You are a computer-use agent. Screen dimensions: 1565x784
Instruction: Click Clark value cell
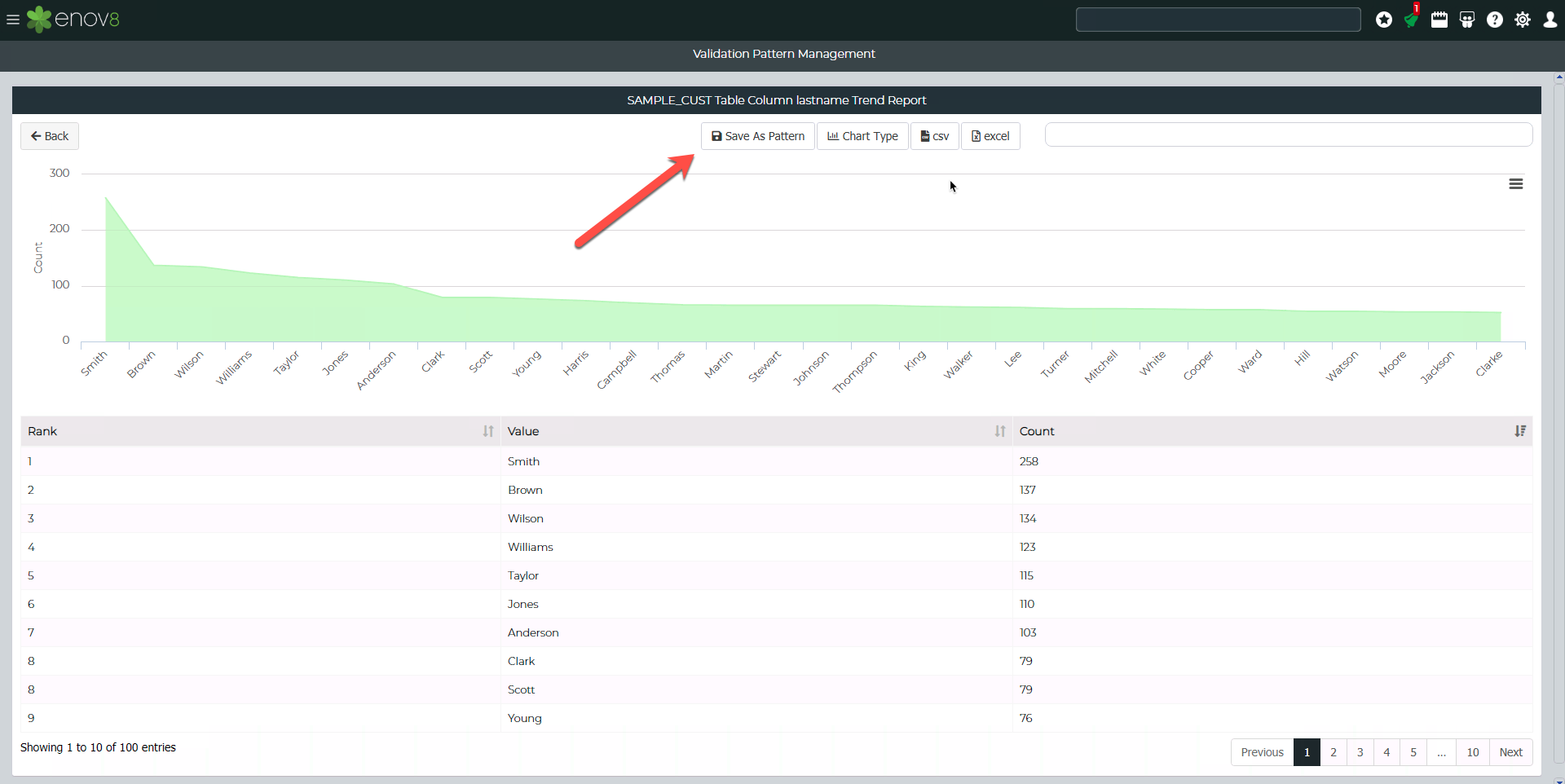coord(756,661)
